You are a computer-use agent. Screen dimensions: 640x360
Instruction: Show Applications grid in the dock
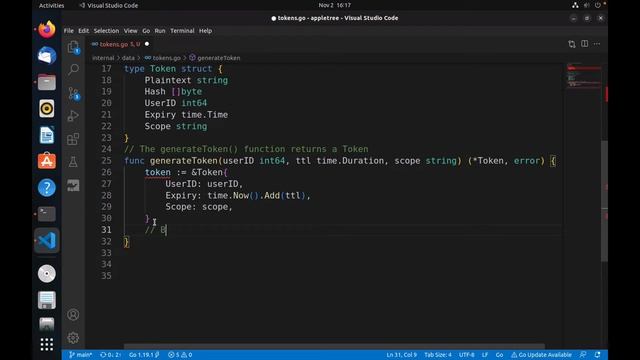click(x=47, y=344)
